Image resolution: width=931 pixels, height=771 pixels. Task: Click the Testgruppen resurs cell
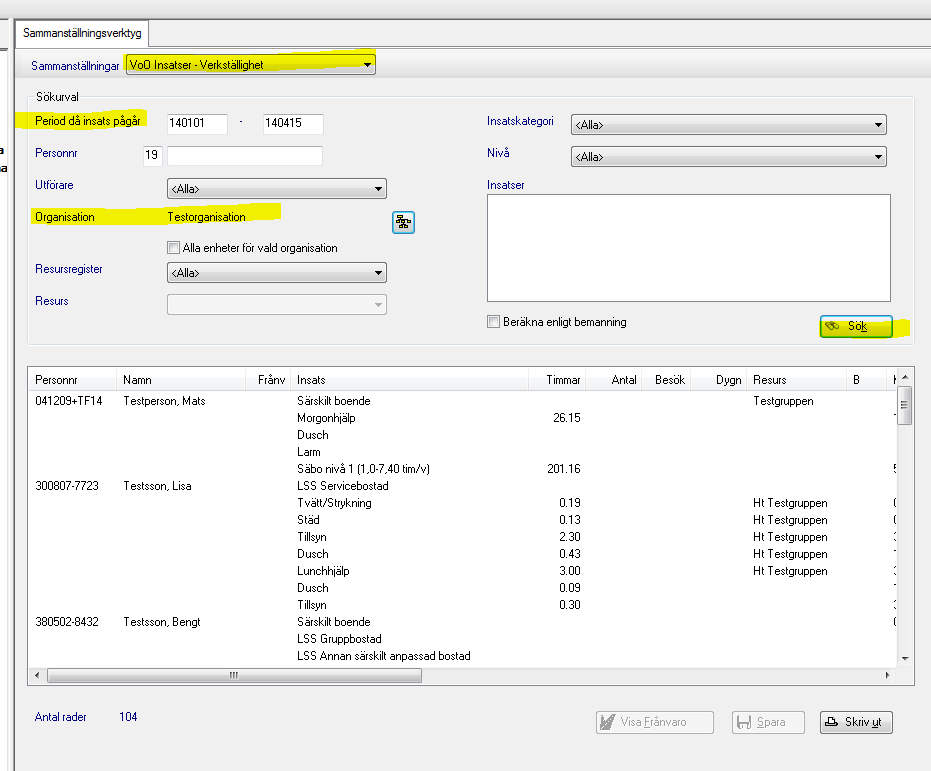point(783,401)
